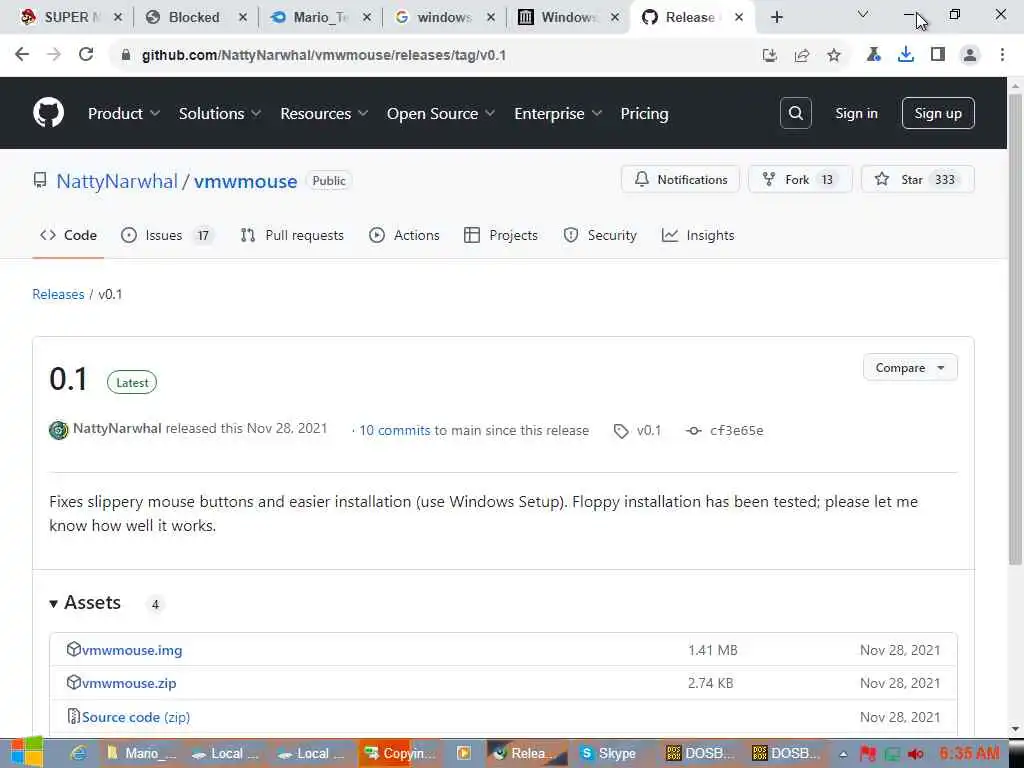Open the NattyNarwhal owner link
1024x768 pixels.
(117, 181)
